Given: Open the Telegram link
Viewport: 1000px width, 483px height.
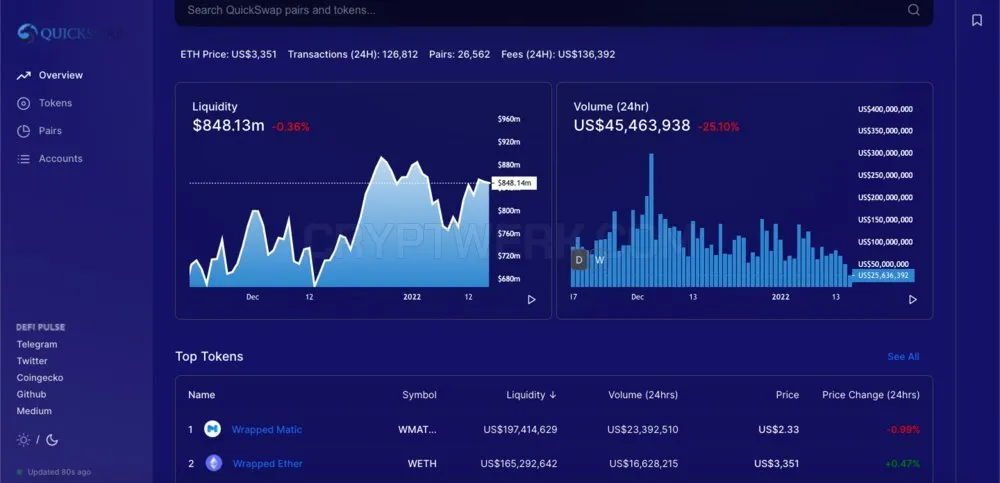Looking at the screenshot, I should [x=37, y=344].
